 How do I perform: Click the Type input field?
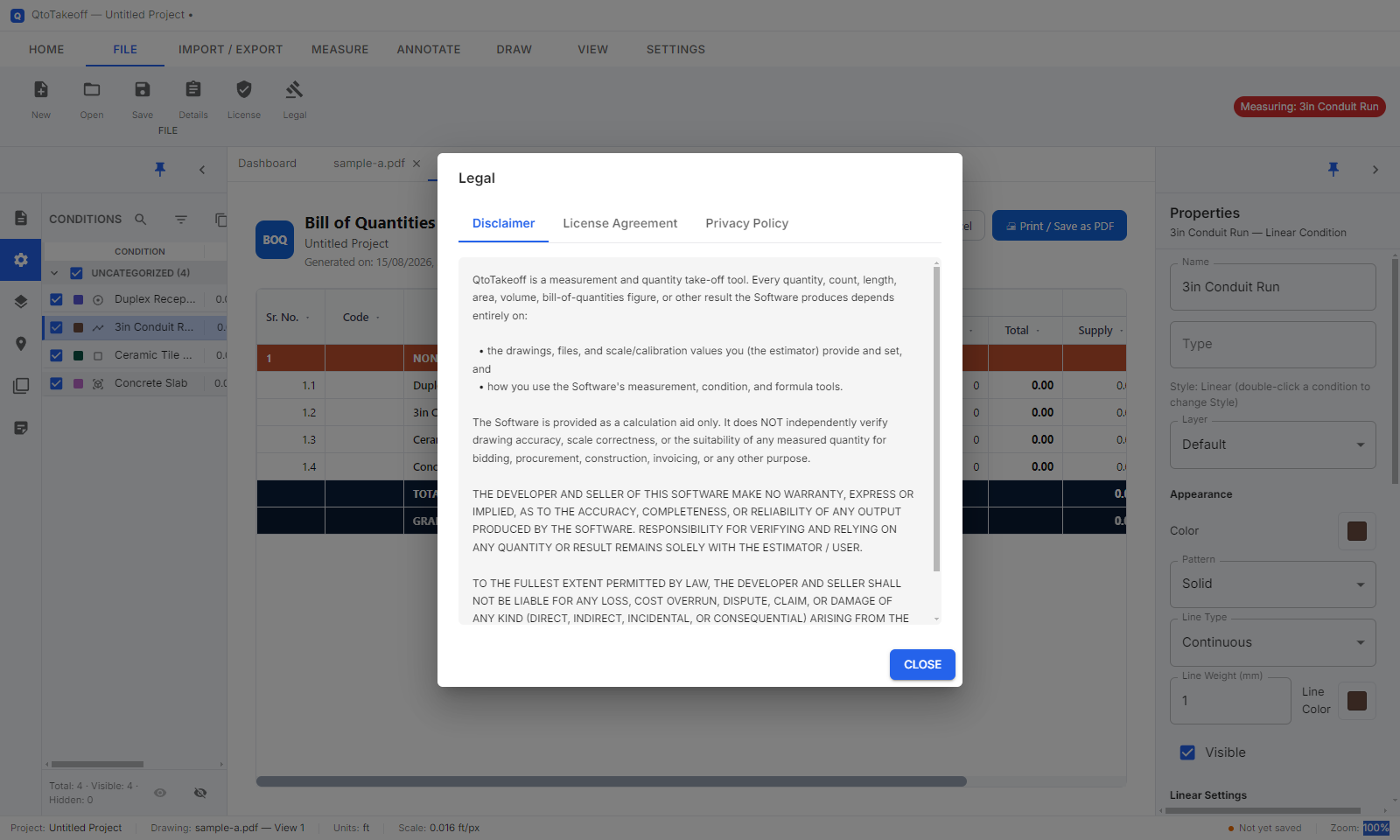1273,345
